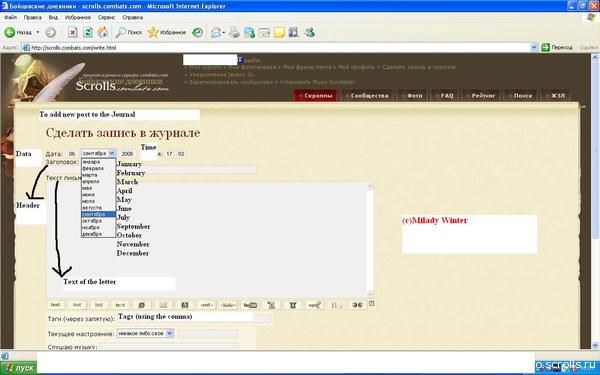Image resolution: width=600 pixels, height=375 pixels.
Task: Click the Discuss toolbar icon
Action: 264,33
